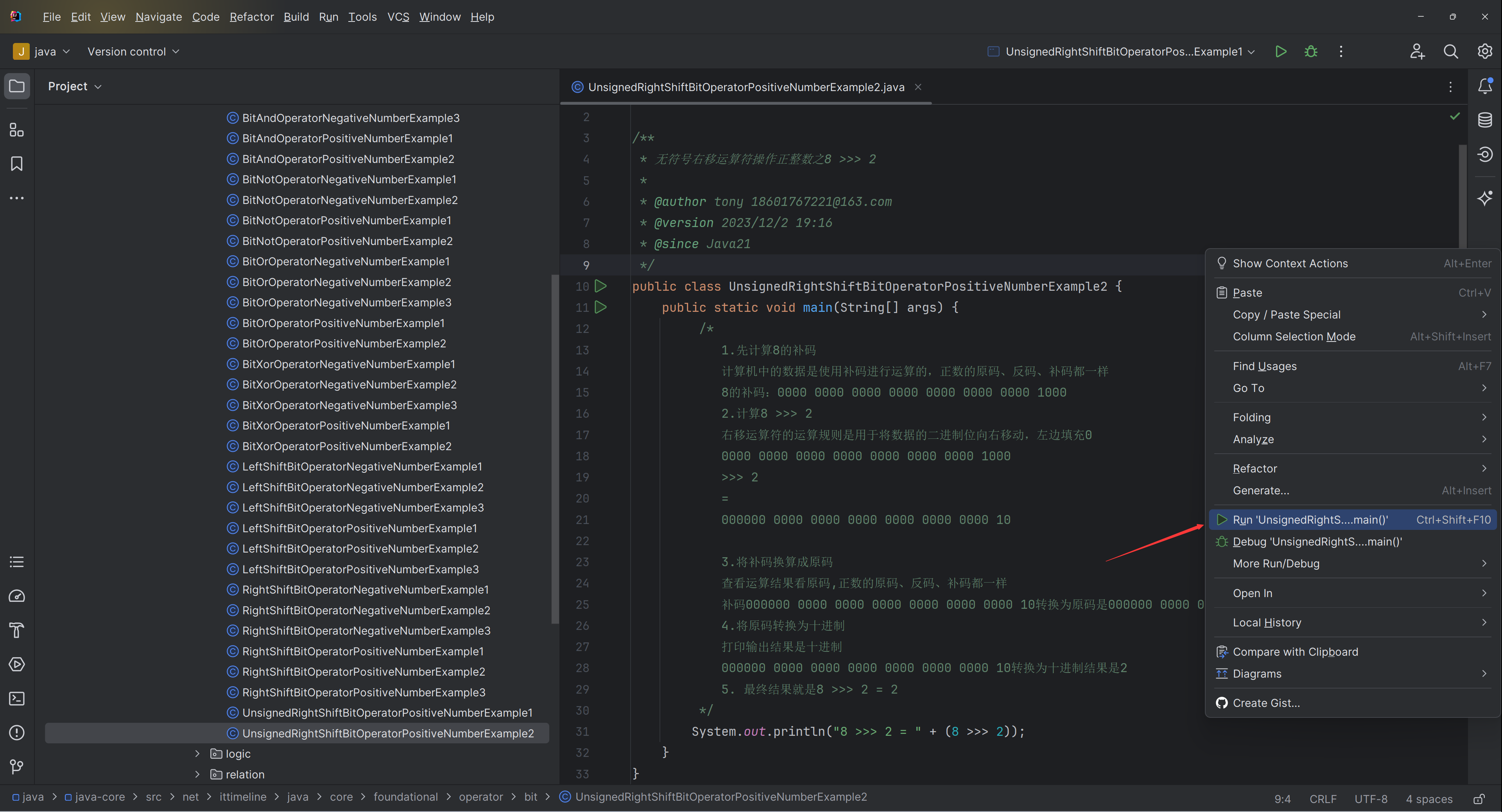The width and height of the screenshot is (1502, 812).
Task: Select BitAndOperatorNegativeNumberExample3 in project tree
Action: pos(350,118)
